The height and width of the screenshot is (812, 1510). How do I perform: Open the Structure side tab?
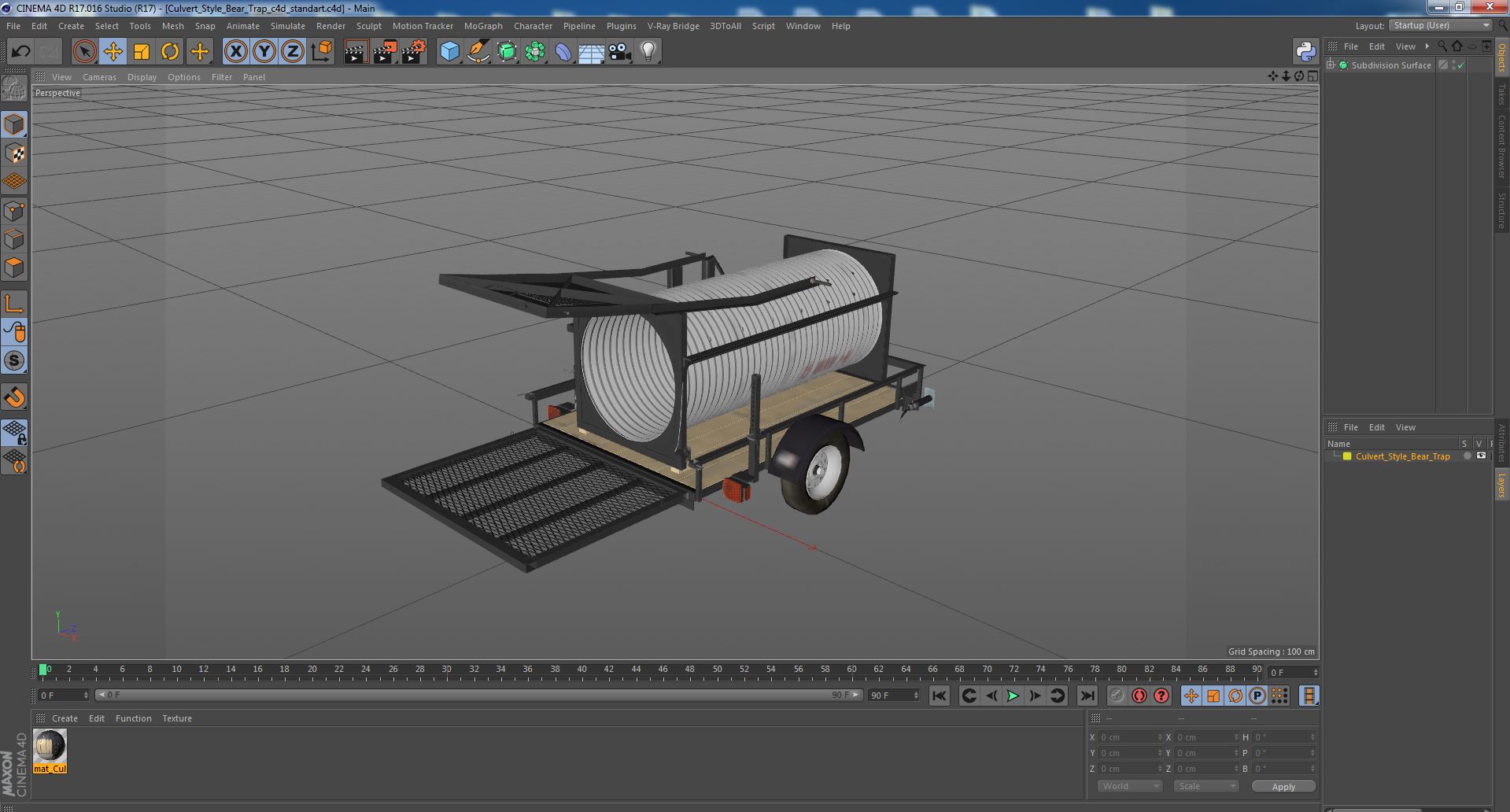pyautogui.click(x=1501, y=210)
